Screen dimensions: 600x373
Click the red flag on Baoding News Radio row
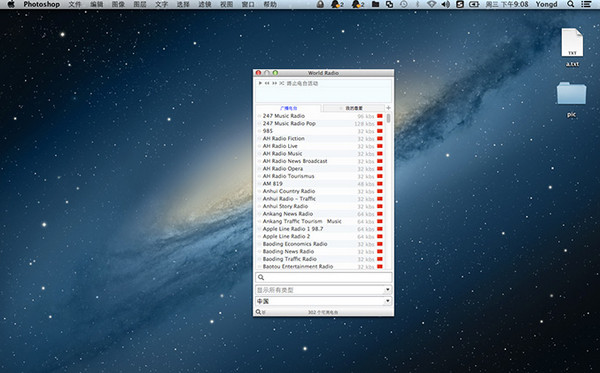click(x=380, y=251)
